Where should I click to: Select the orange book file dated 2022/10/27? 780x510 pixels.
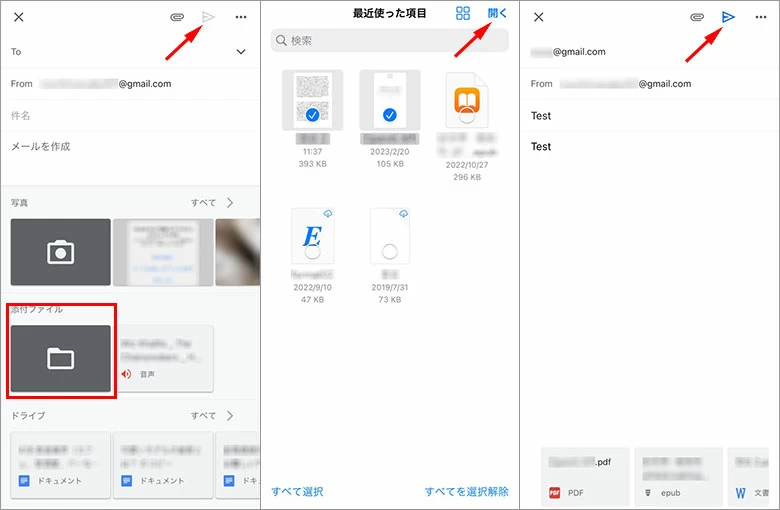(467, 101)
